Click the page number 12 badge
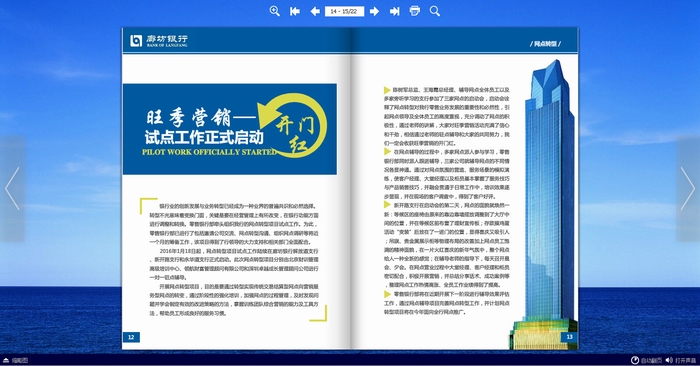Viewport: 700px width, 366px height. 131,337
